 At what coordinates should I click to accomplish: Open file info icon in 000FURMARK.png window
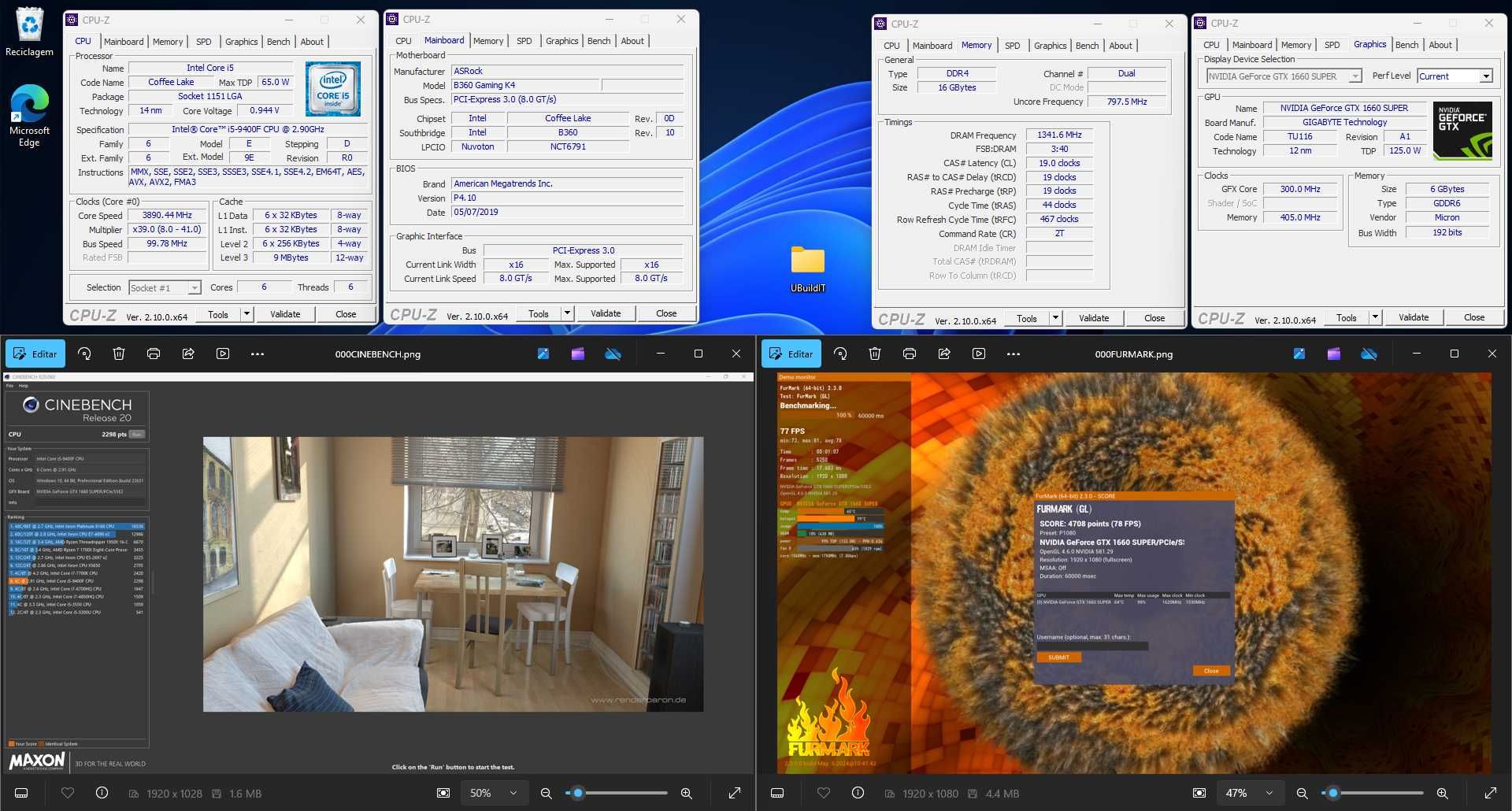(858, 793)
